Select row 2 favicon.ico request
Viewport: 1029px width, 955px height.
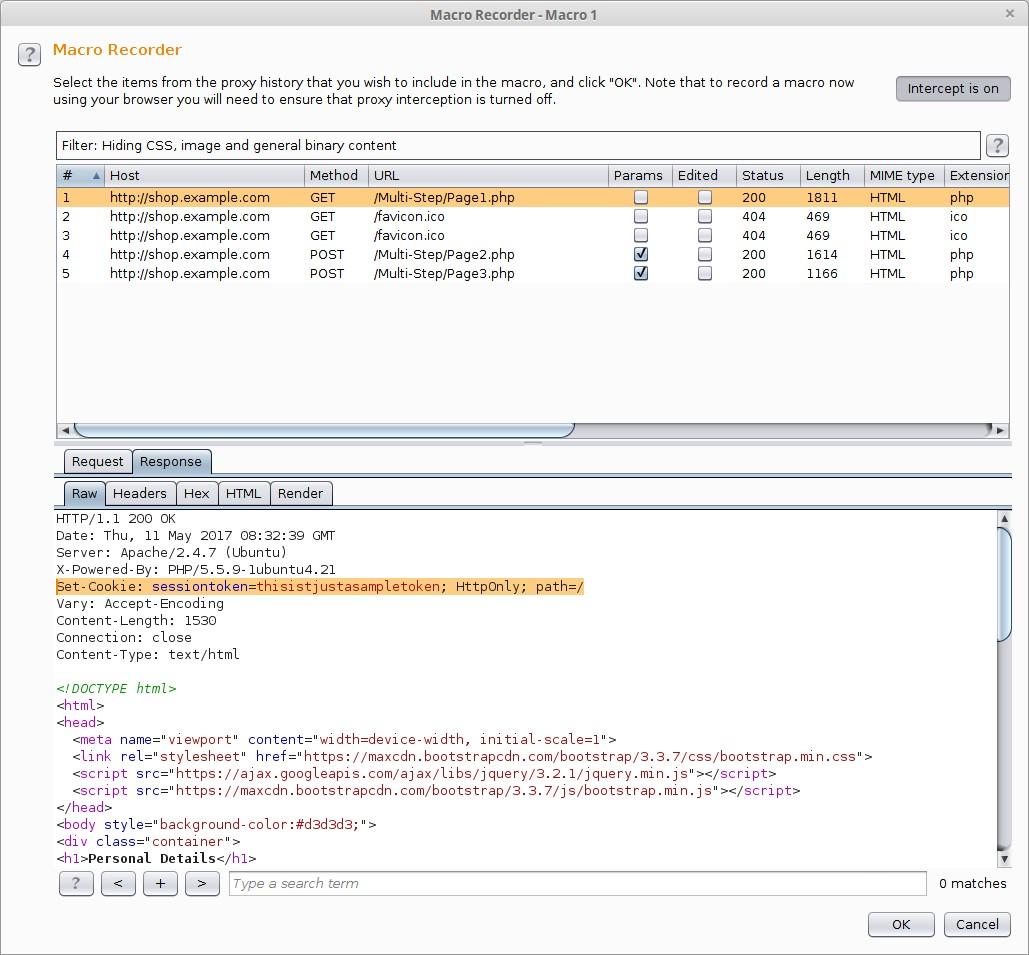533,216
